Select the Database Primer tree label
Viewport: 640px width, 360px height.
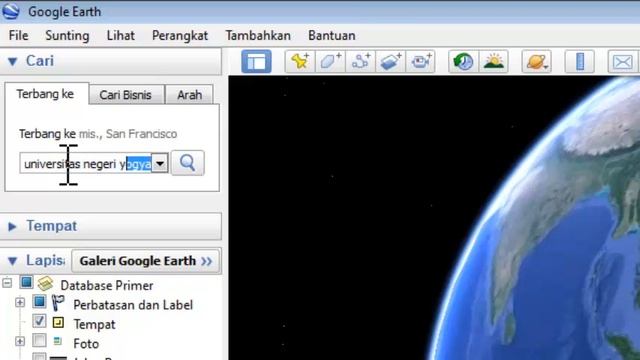pos(107,285)
